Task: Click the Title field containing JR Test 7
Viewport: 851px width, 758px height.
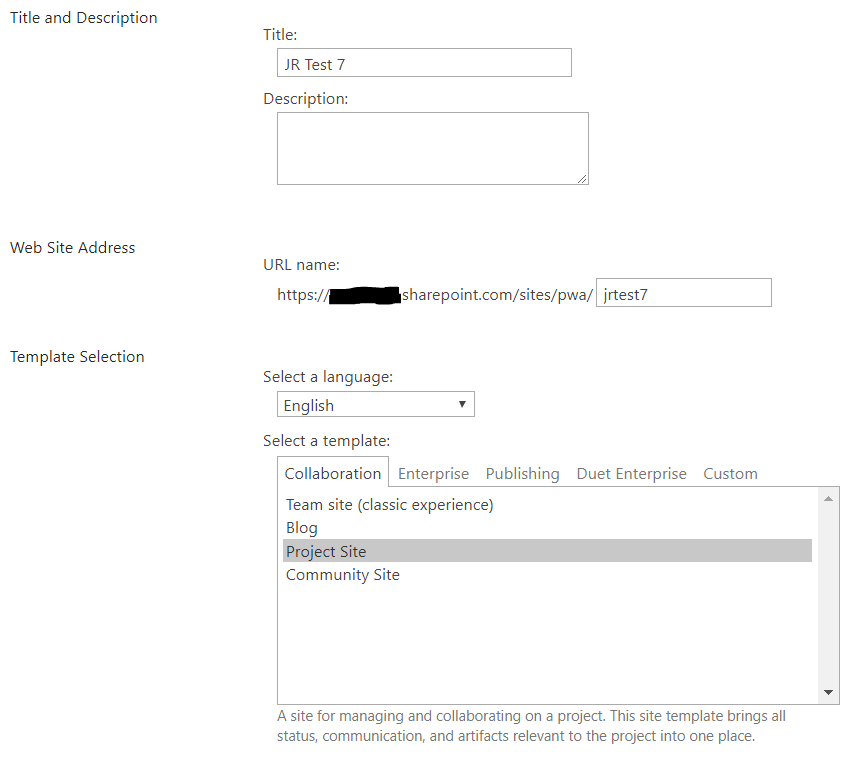Action: pos(424,63)
